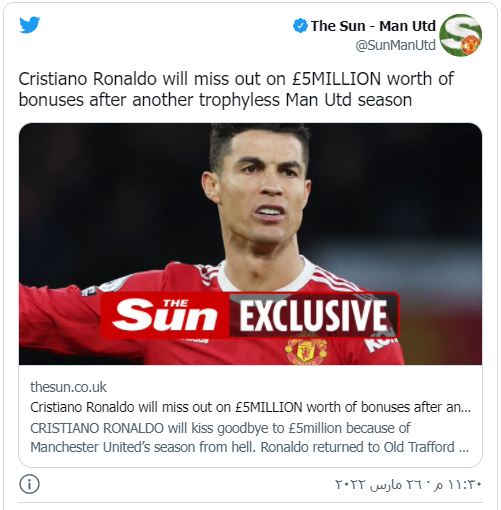Open the article preview photo
The height and width of the screenshot is (510, 501).
coord(250,244)
